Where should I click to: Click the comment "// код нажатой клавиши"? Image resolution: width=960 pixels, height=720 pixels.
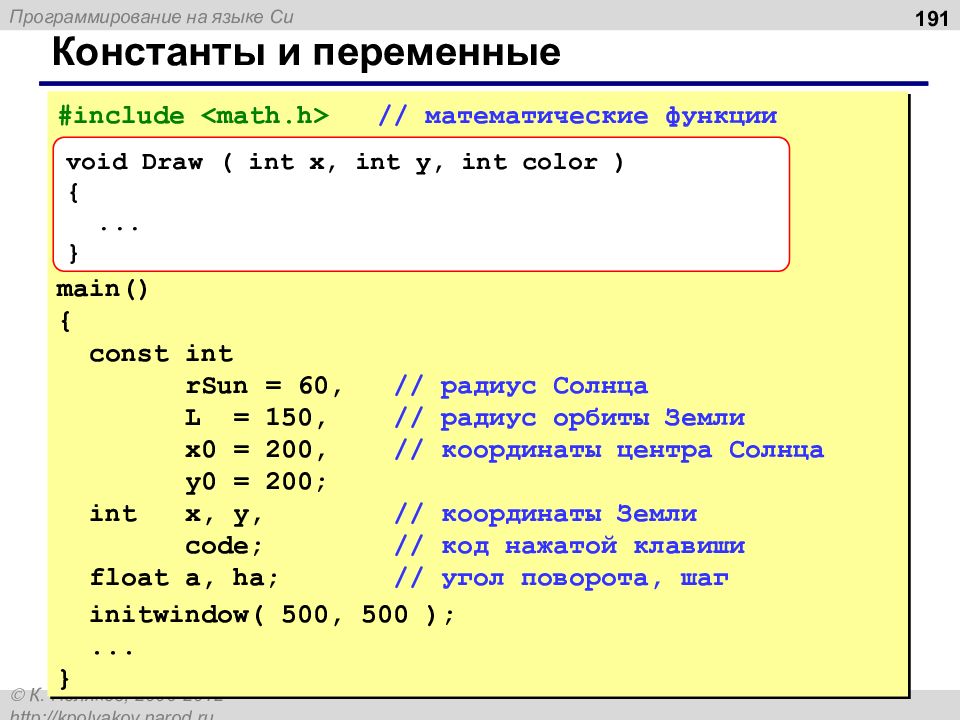[x=570, y=546]
